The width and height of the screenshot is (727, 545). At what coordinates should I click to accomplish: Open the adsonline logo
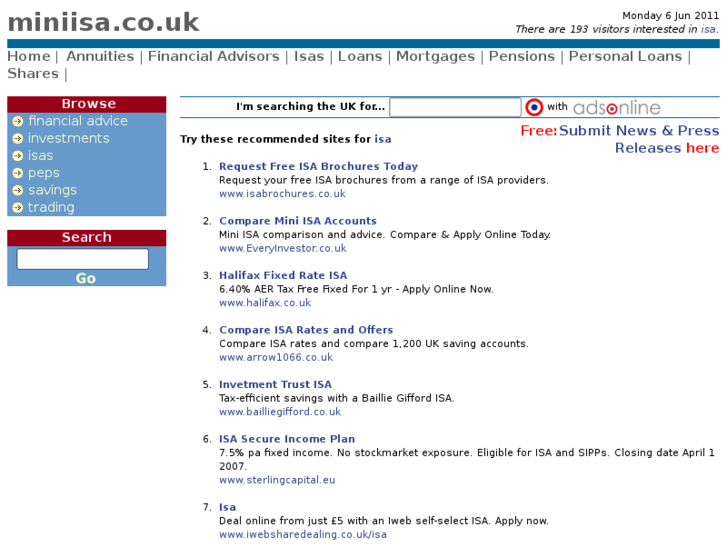point(617,108)
